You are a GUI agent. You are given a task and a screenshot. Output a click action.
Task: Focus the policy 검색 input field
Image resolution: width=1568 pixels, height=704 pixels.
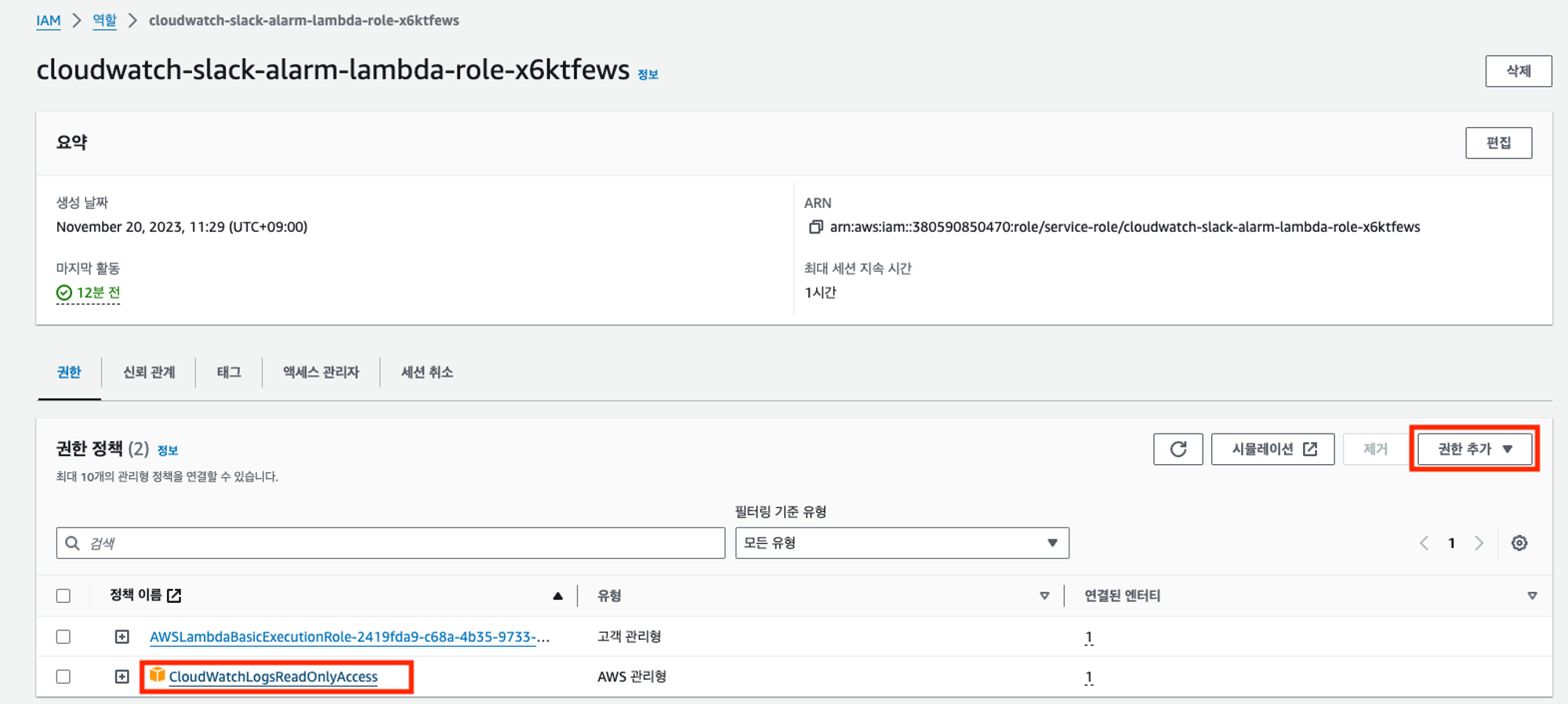coord(390,543)
